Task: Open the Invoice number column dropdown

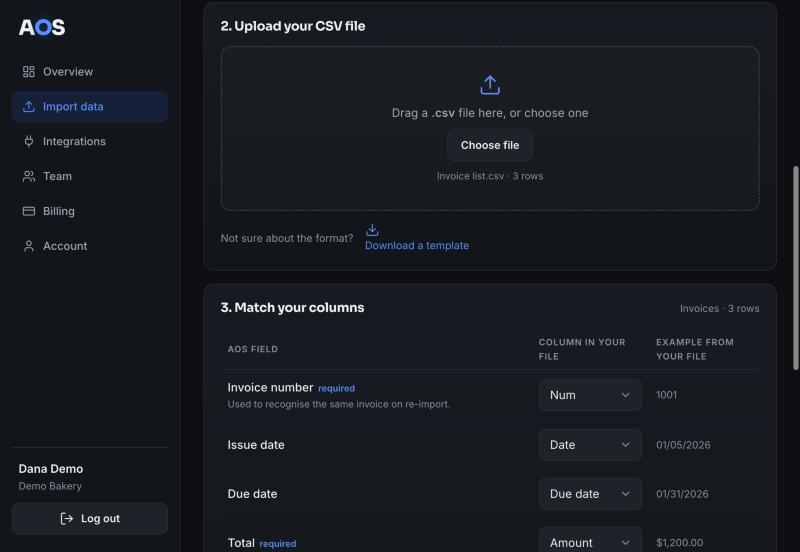Action: pos(590,395)
